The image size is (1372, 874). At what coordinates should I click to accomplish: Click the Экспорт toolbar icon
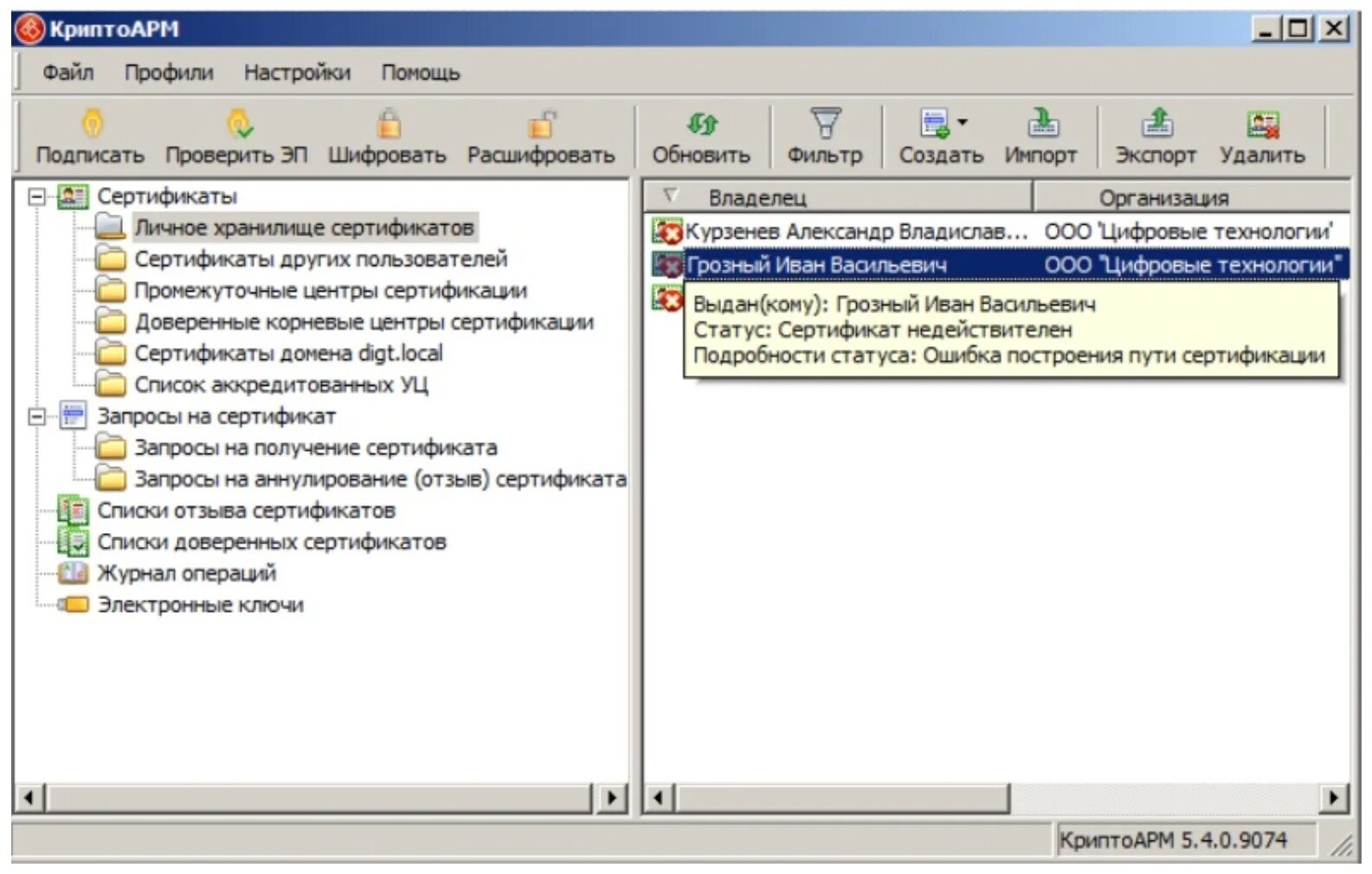[1157, 124]
